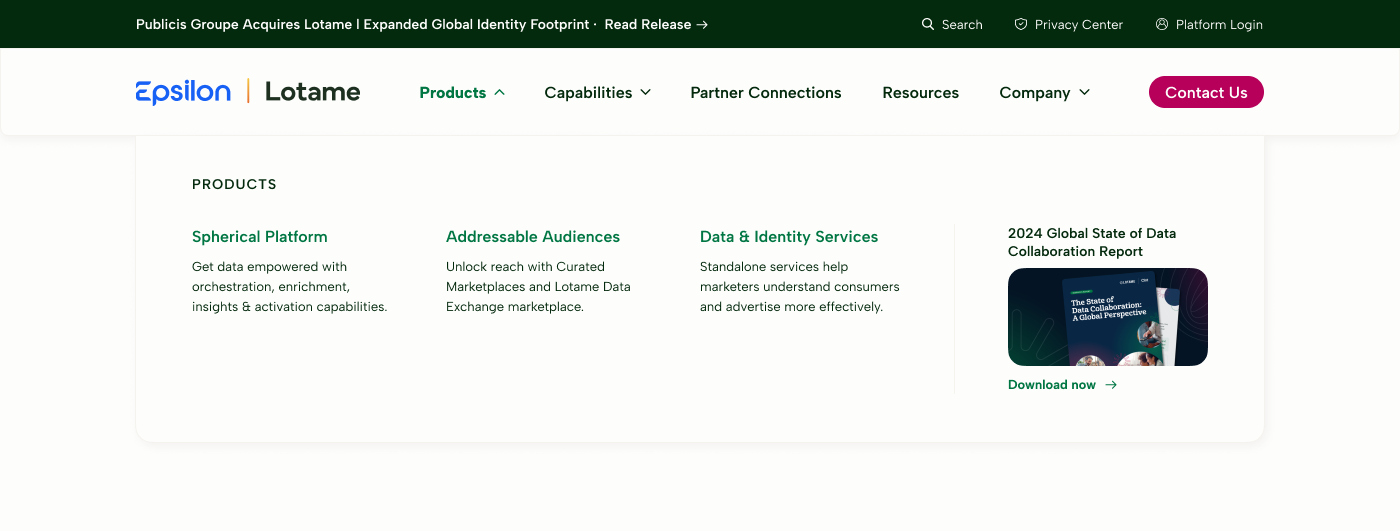The image size is (1400, 531).
Task: Expand the Capabilities dropdown chevron
Action: [645, 92]
